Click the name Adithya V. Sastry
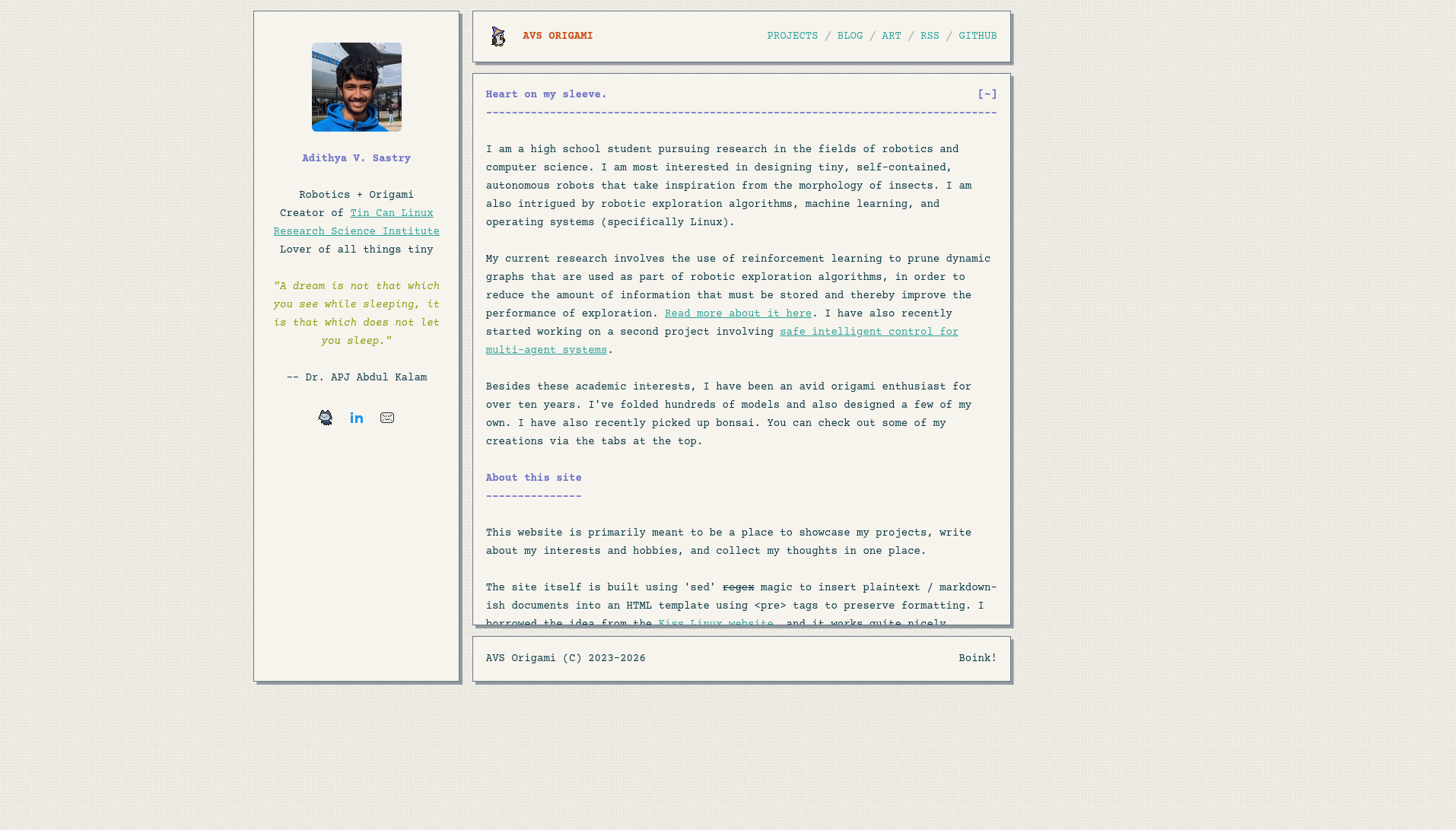 point(357,159)
